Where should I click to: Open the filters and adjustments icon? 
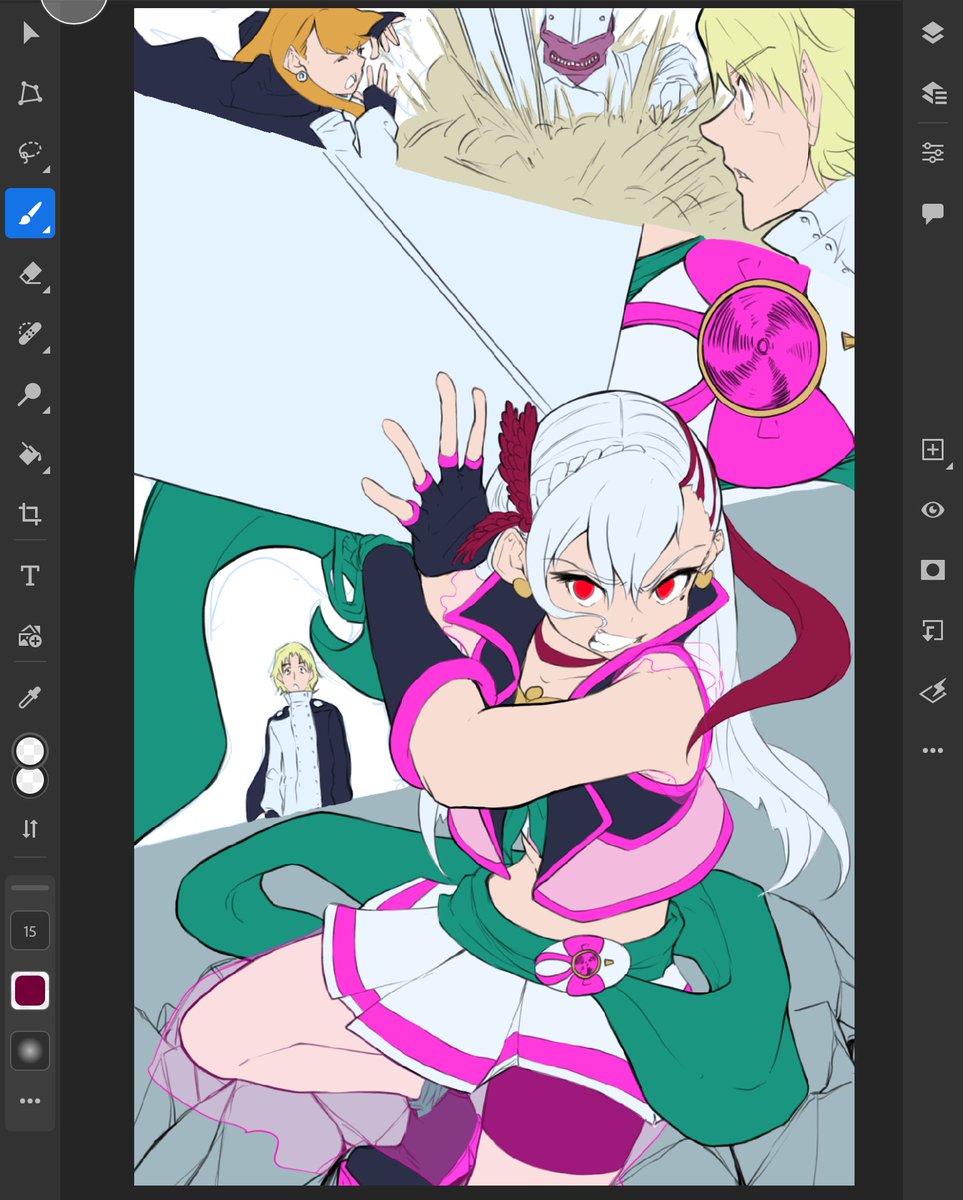[x=932, y=690]
